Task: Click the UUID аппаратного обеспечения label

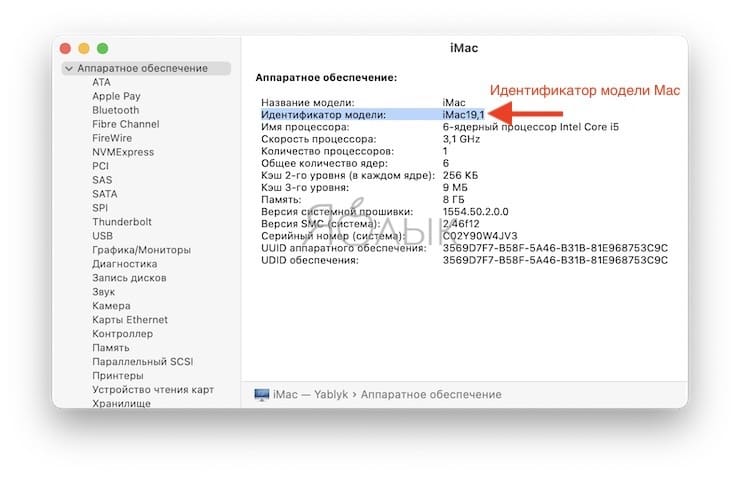Action: coord(344,248)
